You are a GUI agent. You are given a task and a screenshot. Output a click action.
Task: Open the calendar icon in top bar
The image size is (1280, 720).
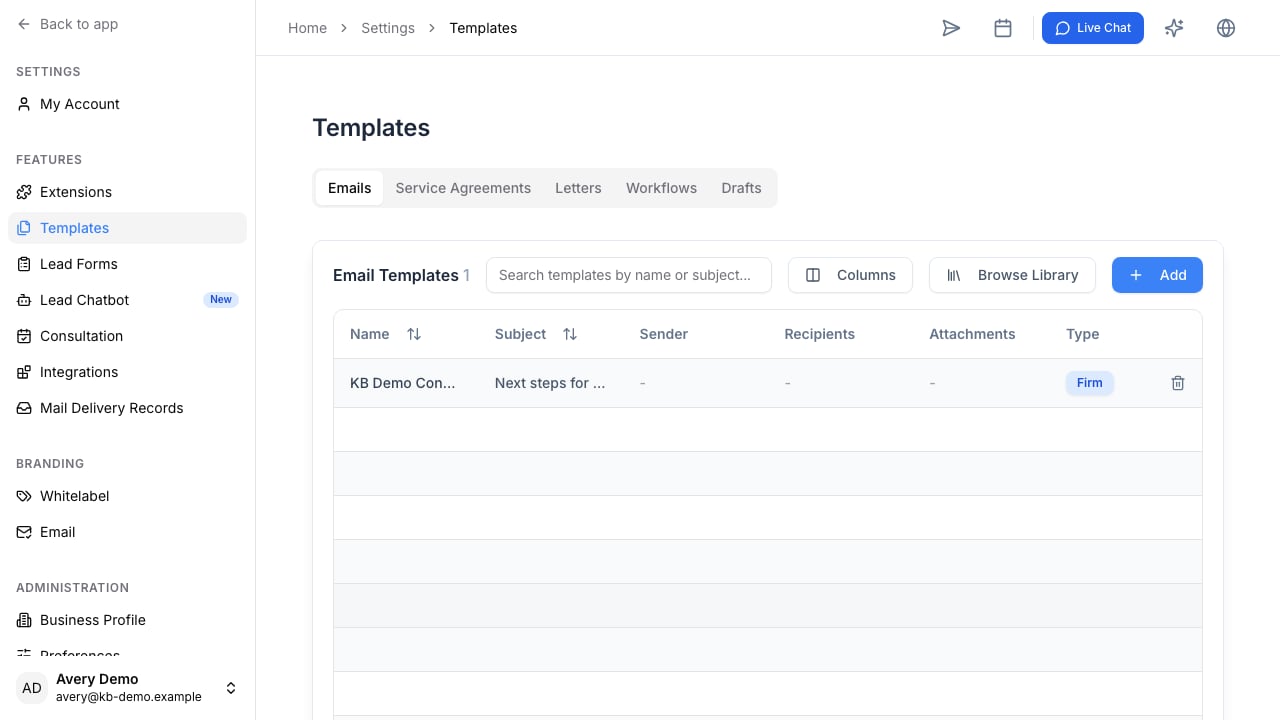pyautogui.click(x=1003, y=28)
